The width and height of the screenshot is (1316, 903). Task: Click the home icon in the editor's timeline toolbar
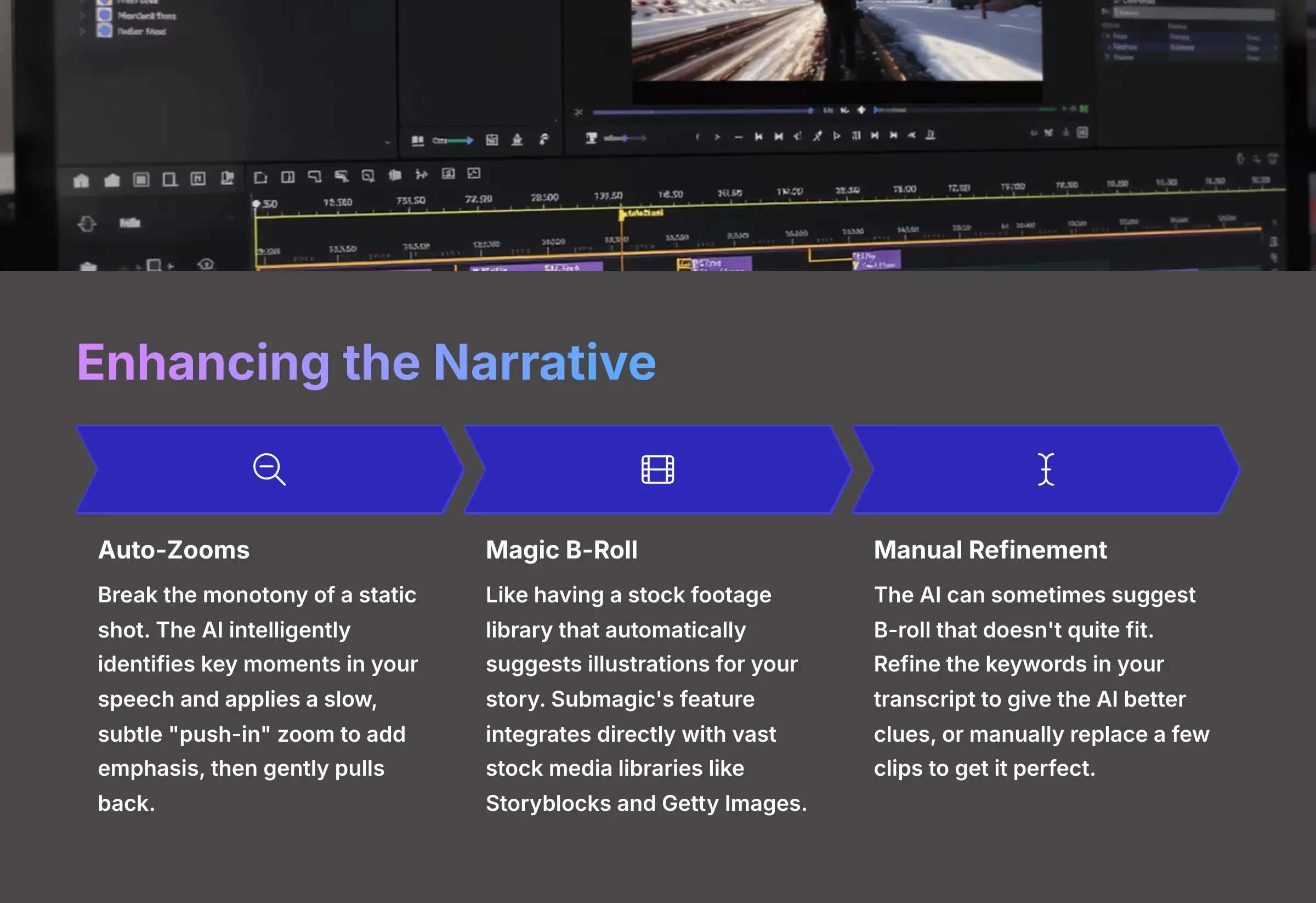click(81, 180)
